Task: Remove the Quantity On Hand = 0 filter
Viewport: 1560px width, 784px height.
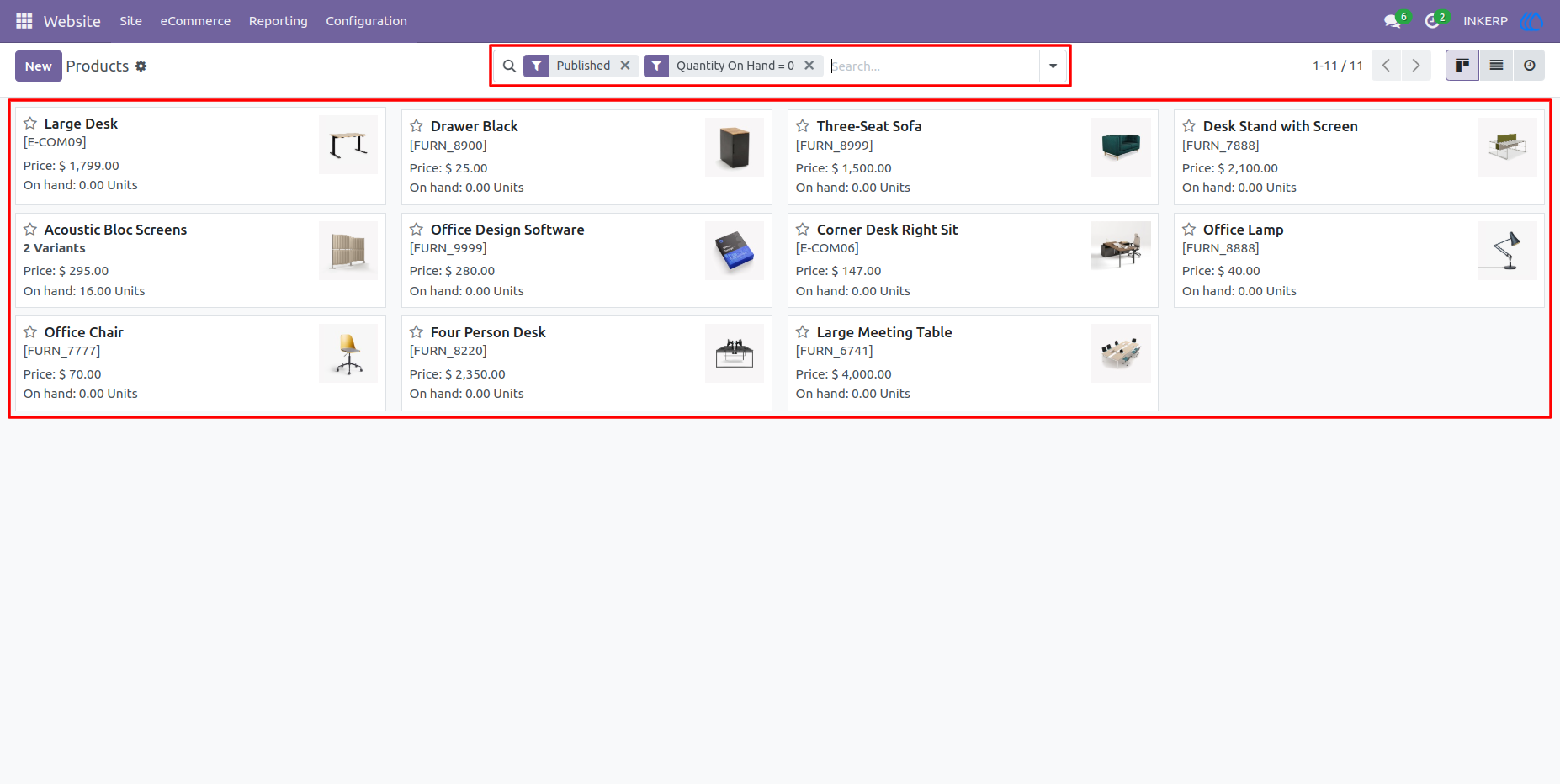Action: click(x=809, y=66)
